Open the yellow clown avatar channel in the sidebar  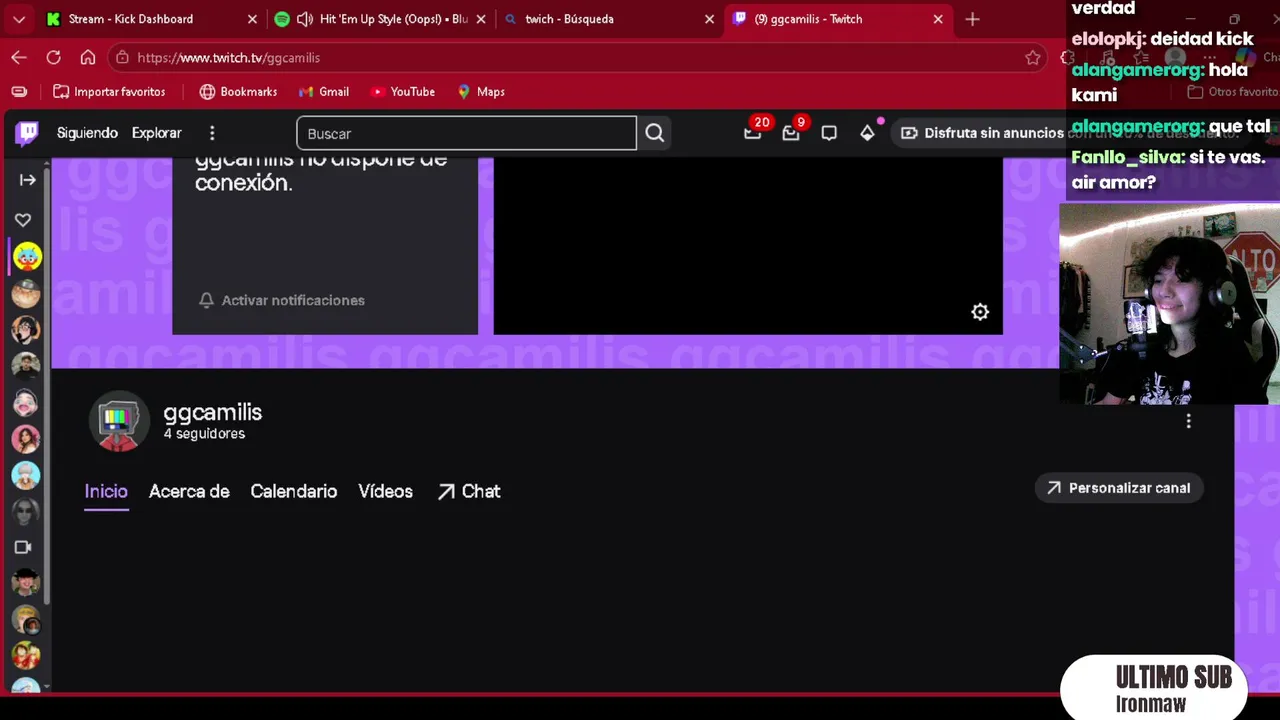pos(27,257)
